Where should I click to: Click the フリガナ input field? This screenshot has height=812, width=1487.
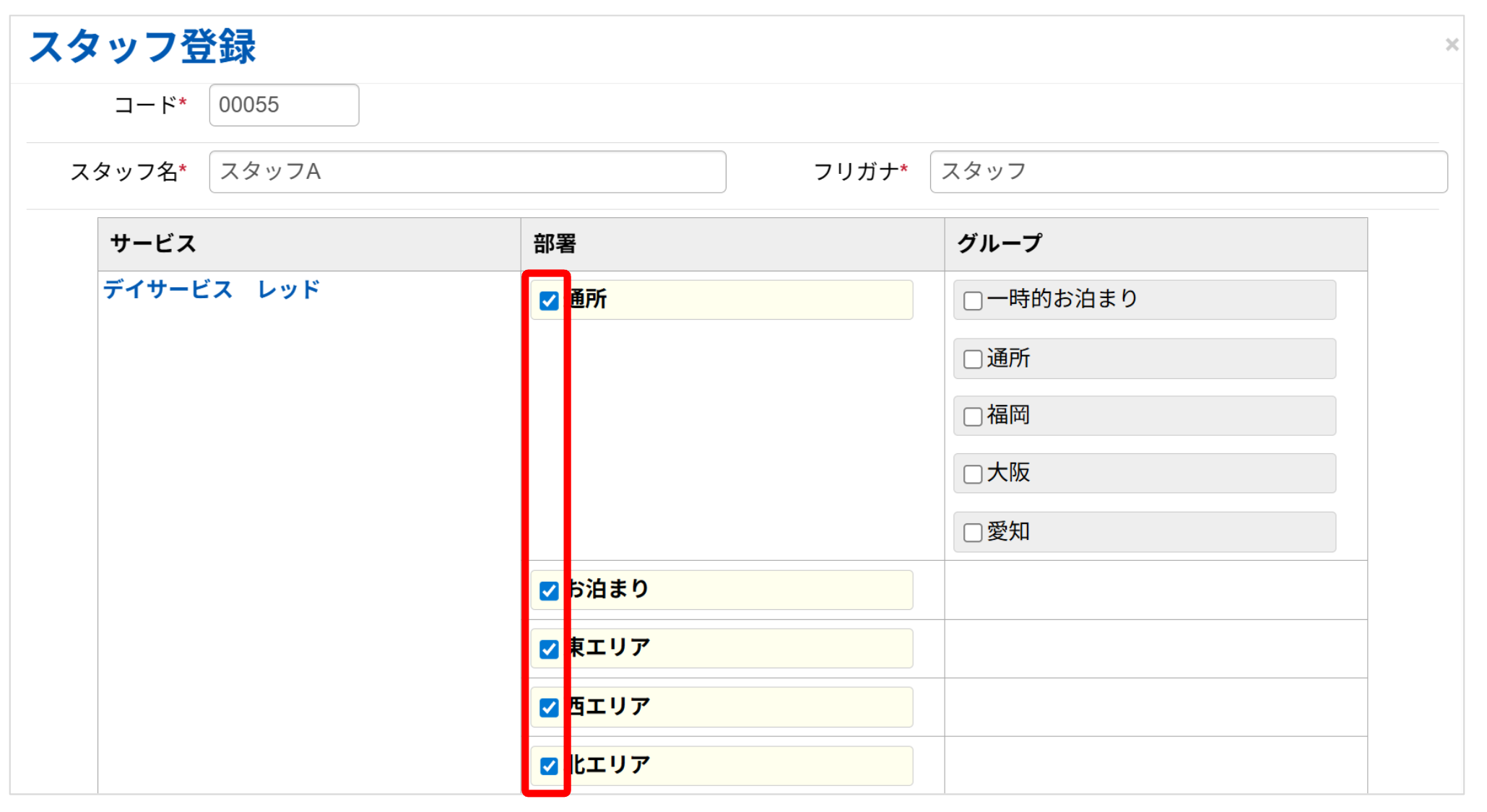pos(1188,172)
